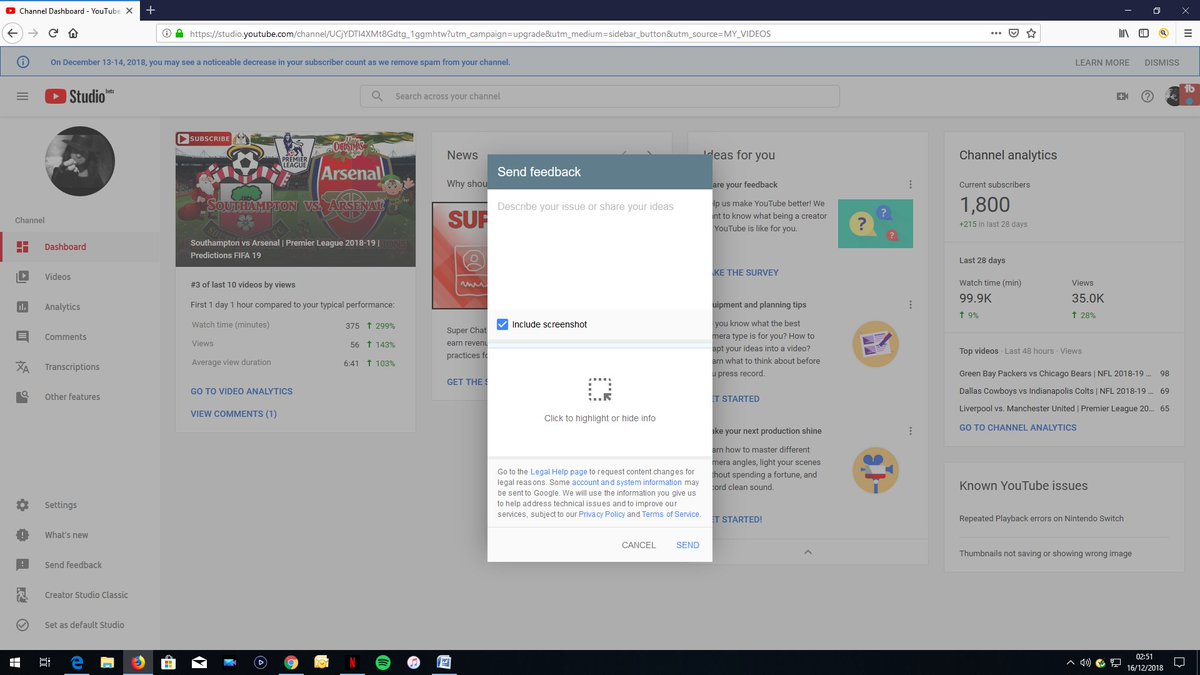Click the search magnifier icon in Studio search
Viewport: 1200px width, 675px height.
tap(377, 96)
